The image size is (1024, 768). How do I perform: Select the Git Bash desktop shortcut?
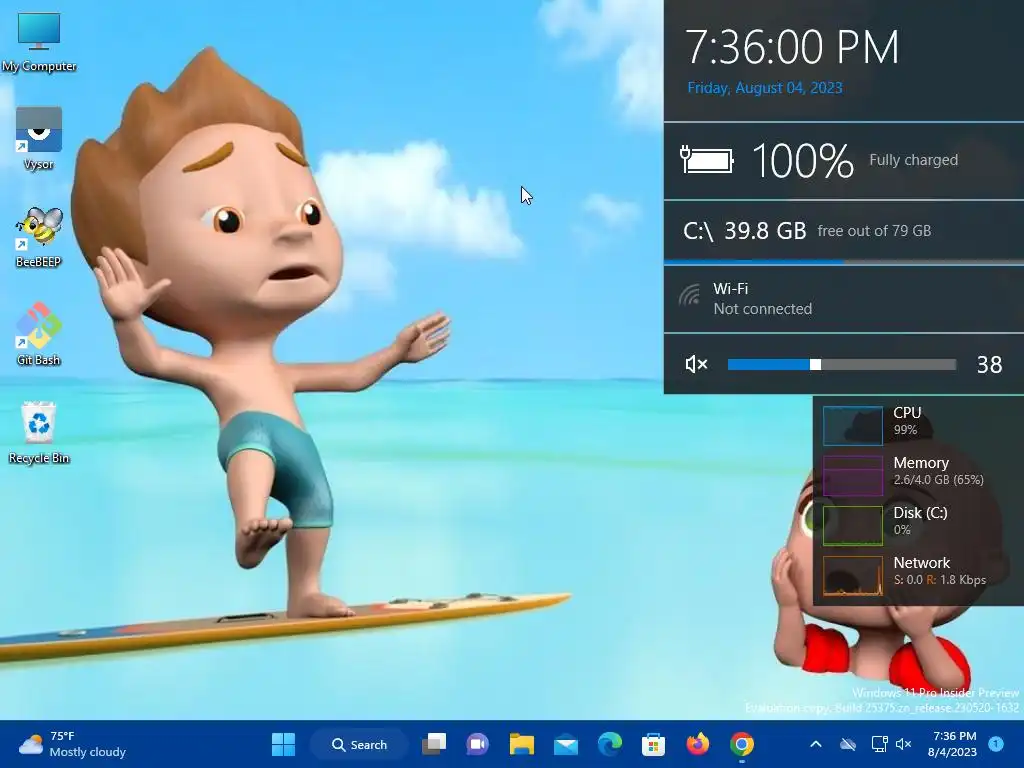pyautogui.click(x=39, y=334)
